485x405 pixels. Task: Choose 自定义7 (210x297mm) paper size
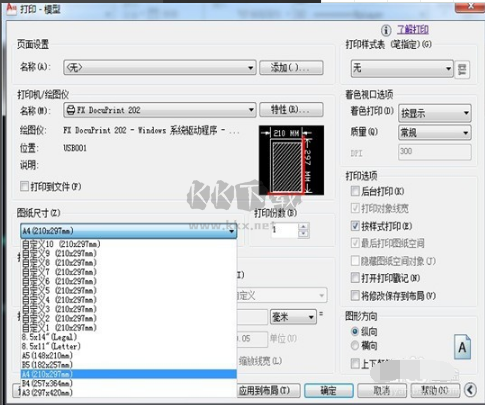(129, 272)
